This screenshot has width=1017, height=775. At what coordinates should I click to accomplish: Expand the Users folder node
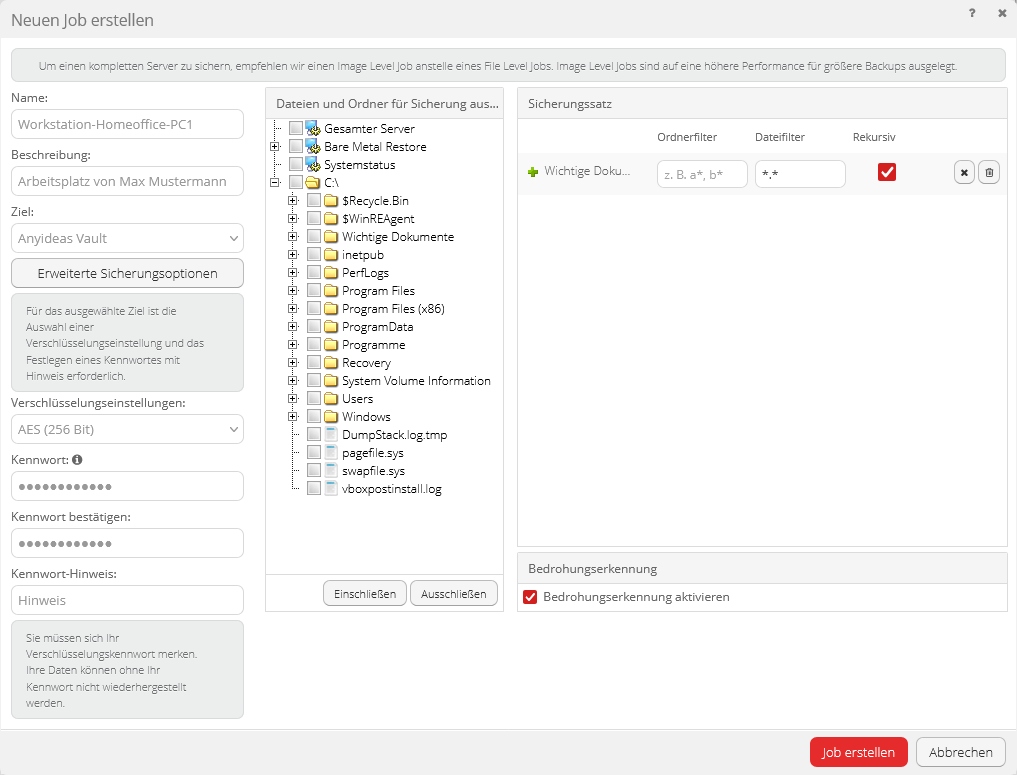[x=293, y=399]
